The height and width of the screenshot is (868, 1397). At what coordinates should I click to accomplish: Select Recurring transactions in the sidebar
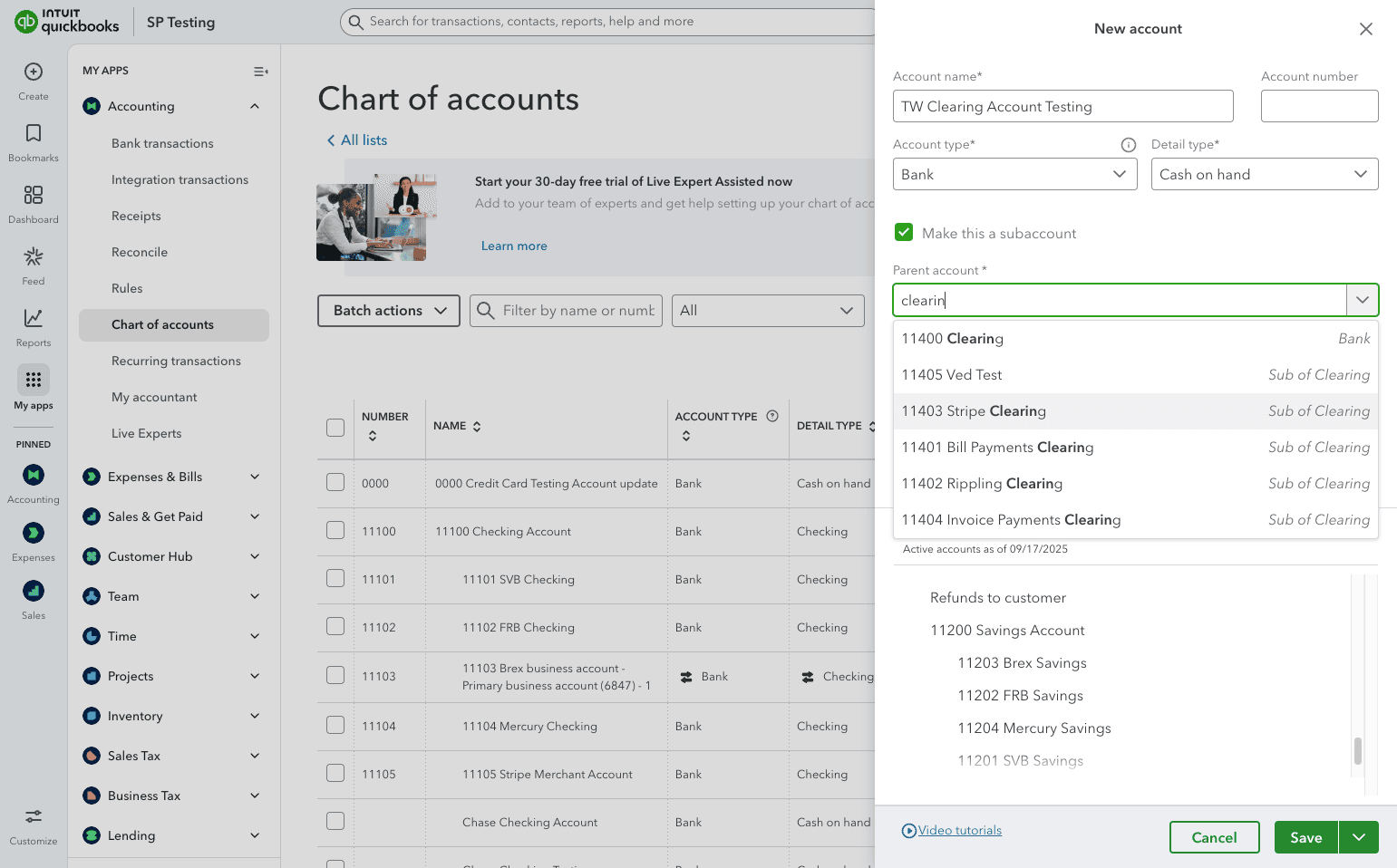(175, 361)
